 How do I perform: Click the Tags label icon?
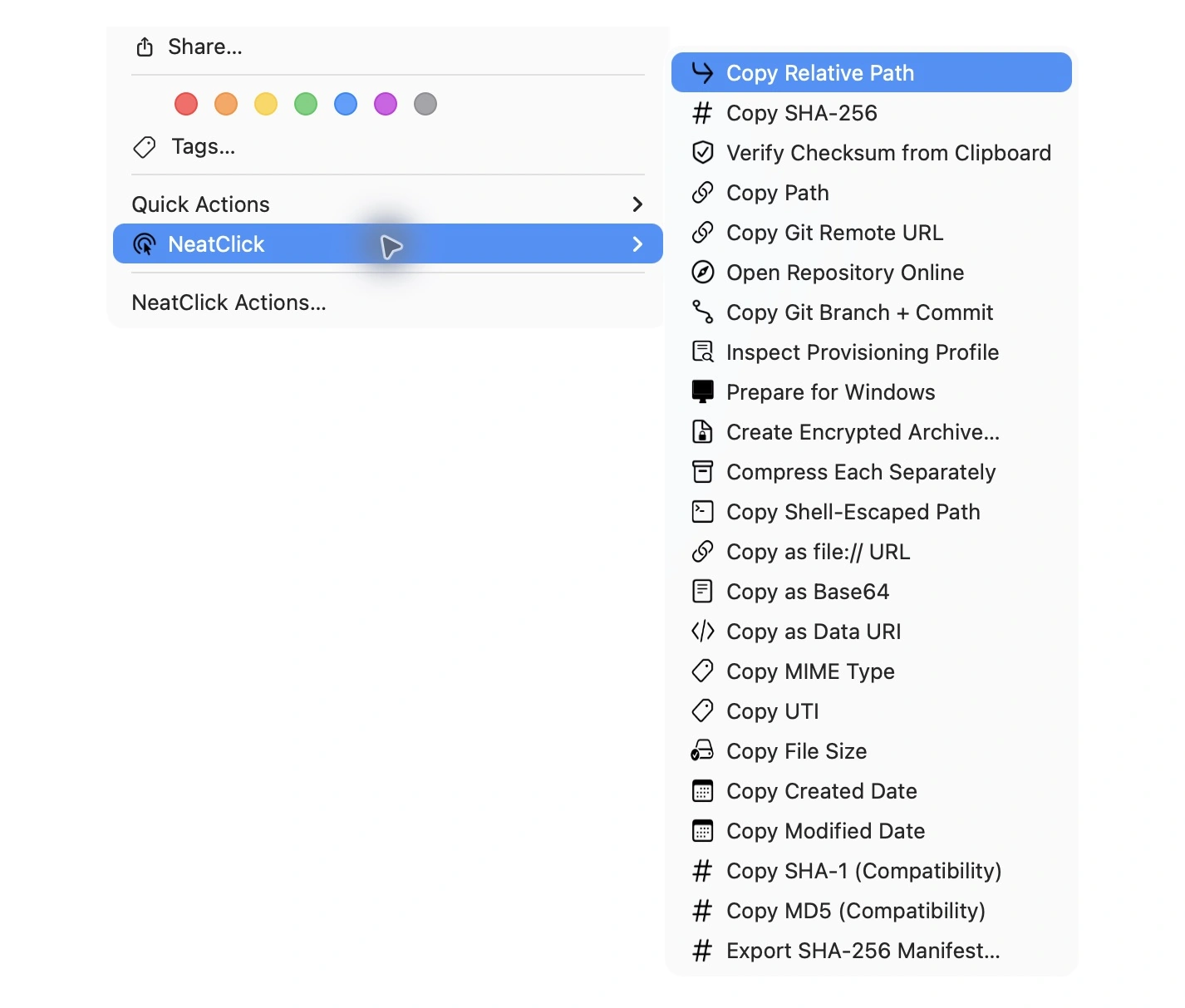click(x=145, y=147)
